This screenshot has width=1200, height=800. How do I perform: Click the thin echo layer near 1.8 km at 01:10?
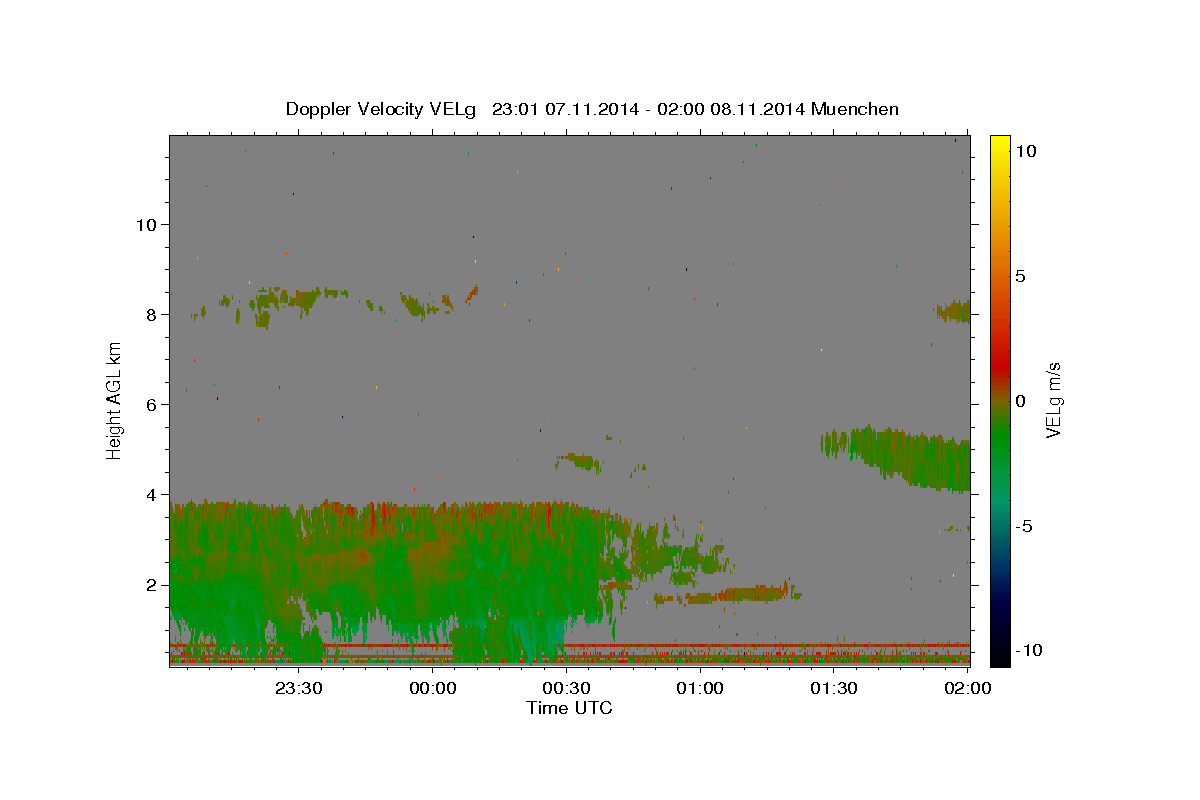[x=730, y=595]
